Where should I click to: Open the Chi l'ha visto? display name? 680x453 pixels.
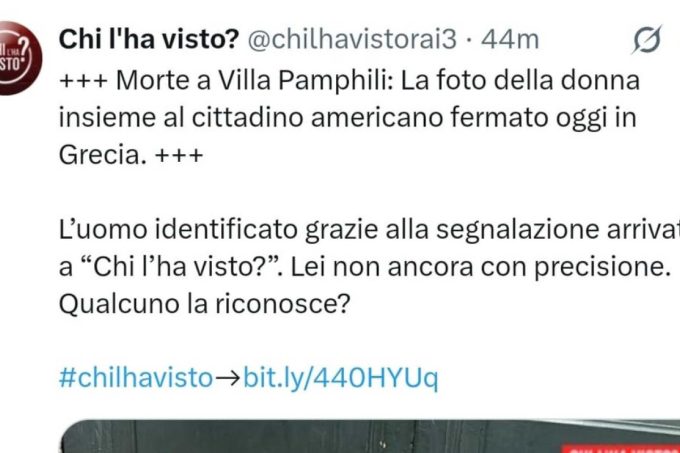tap(149, 39)
